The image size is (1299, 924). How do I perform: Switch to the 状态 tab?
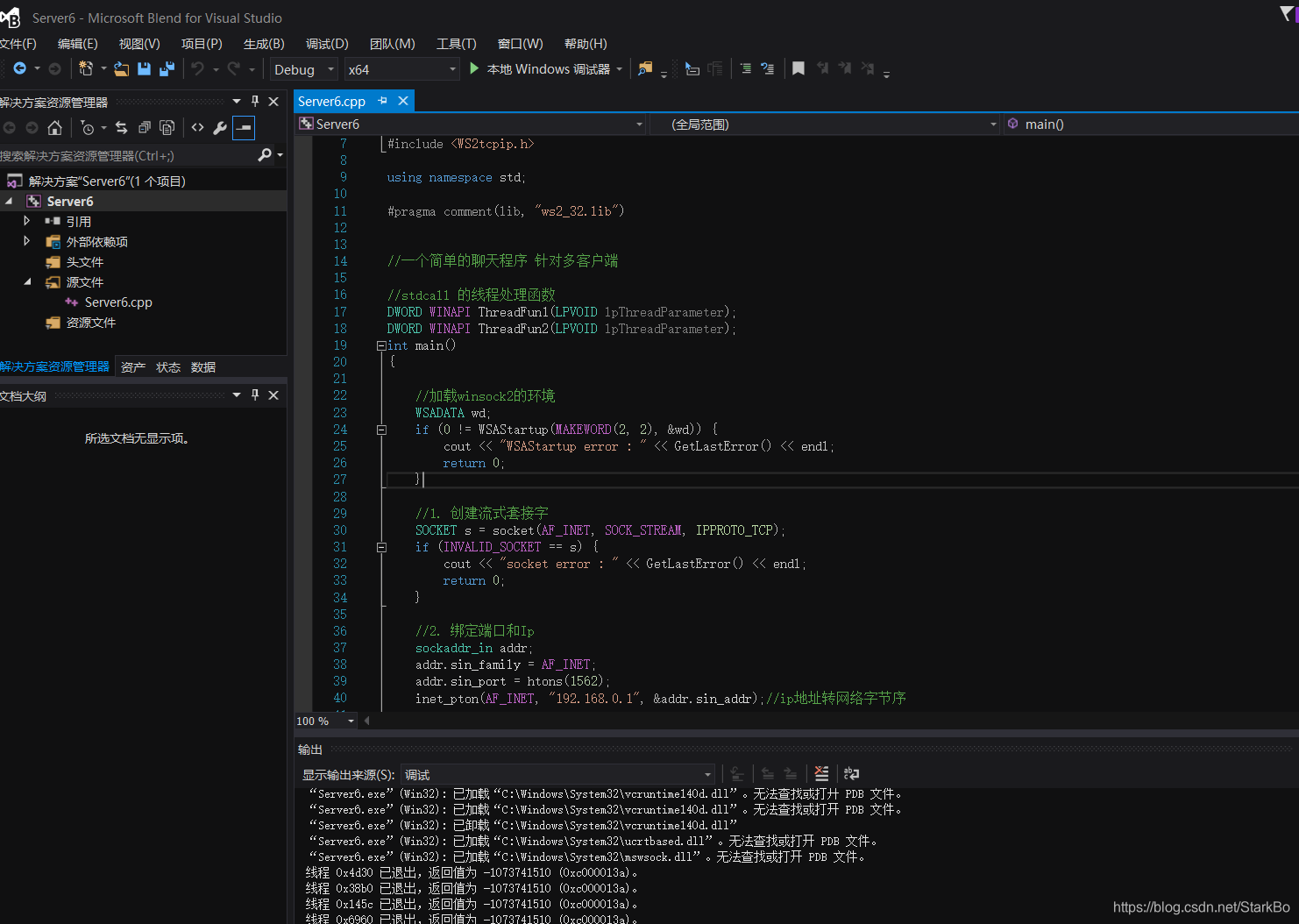(x=168, y=367)
